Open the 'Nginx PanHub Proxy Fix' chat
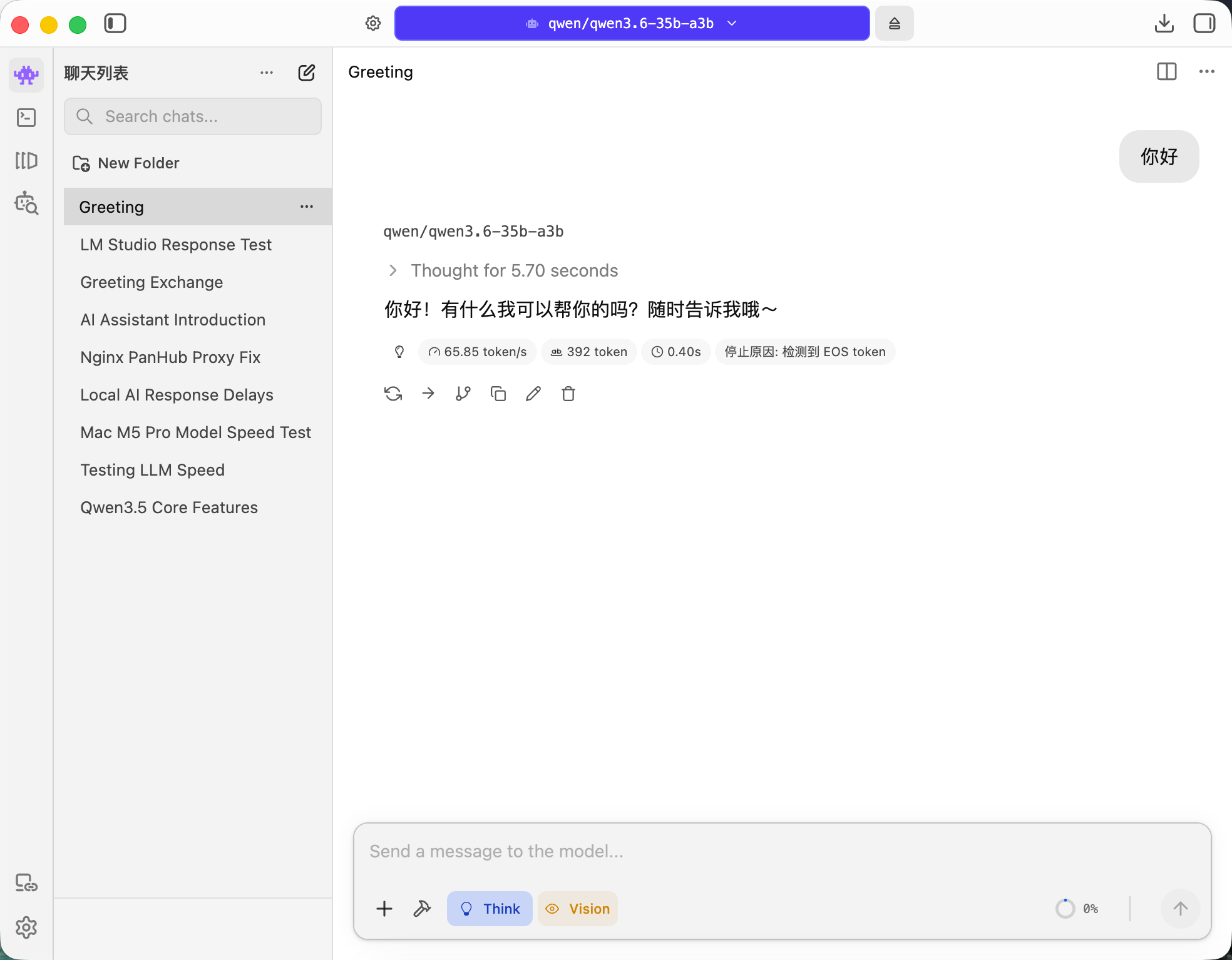The width and height of the screenshot is (1232, 960). (170, 357)
